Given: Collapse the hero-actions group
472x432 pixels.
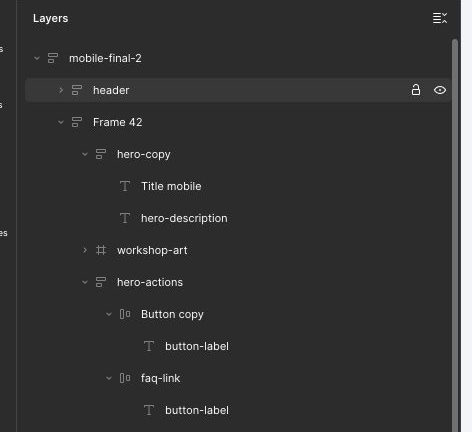Looking at the screenshot, I should coord(85,282).
